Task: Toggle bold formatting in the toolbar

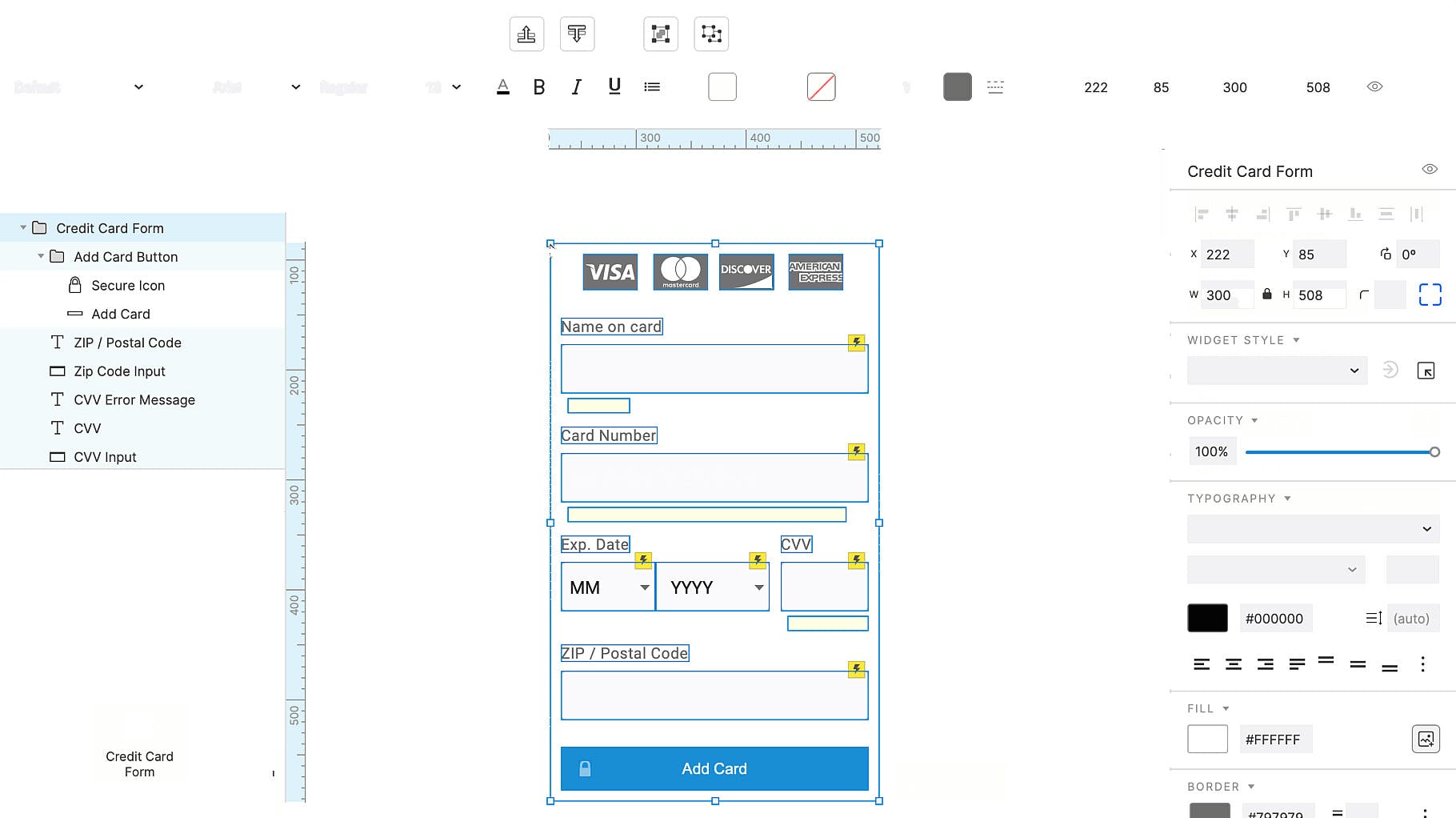Action: pos(539,86)
